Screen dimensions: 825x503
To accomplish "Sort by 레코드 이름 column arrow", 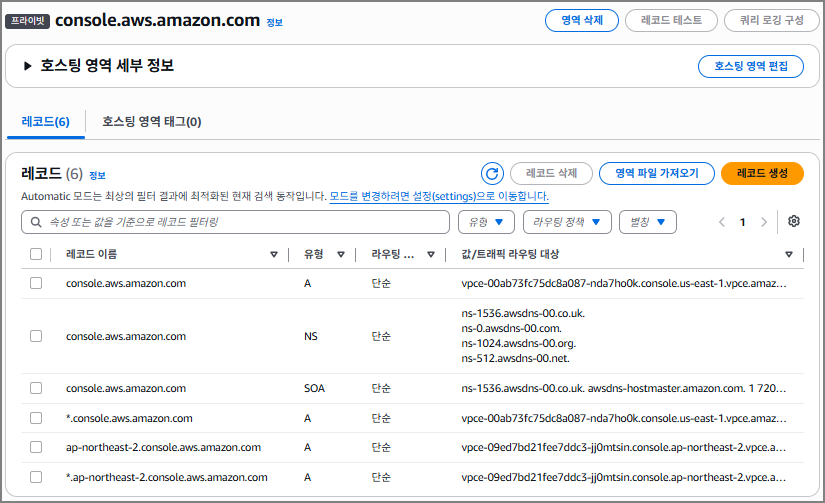I will pyautogui.click(x=274, y=255).
